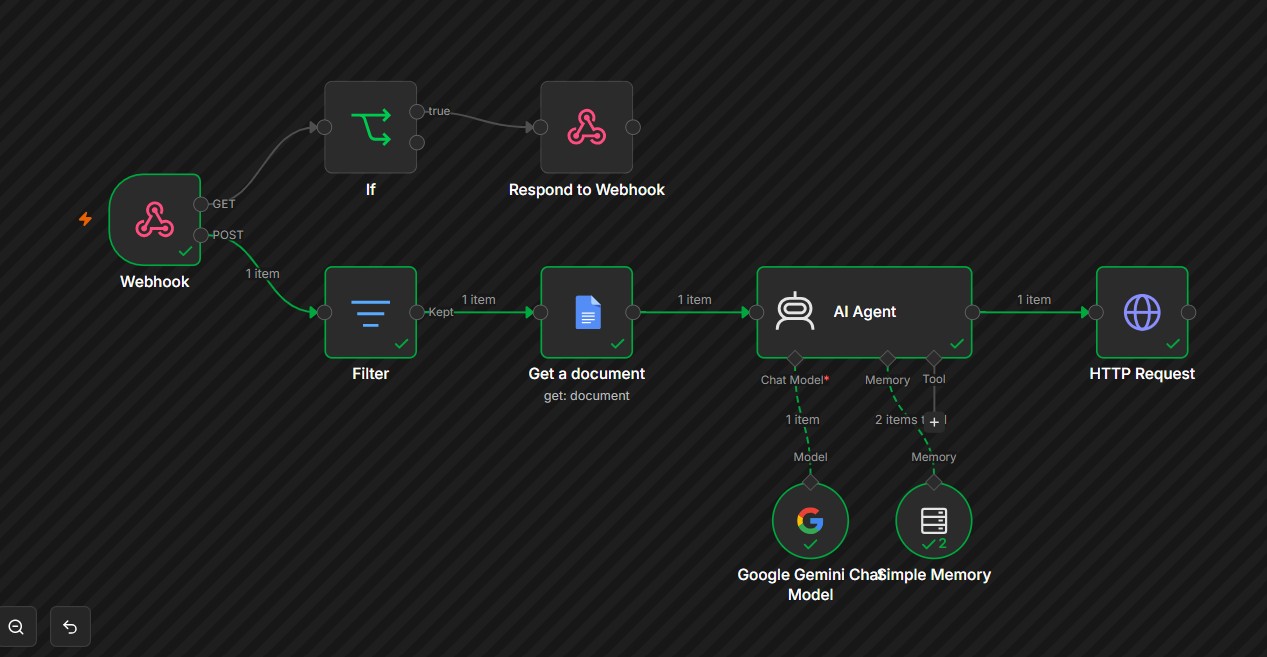Click '1 item' label before AI Agent
Viewport: 1267px width, 657px height.
[x=694, y=300]
